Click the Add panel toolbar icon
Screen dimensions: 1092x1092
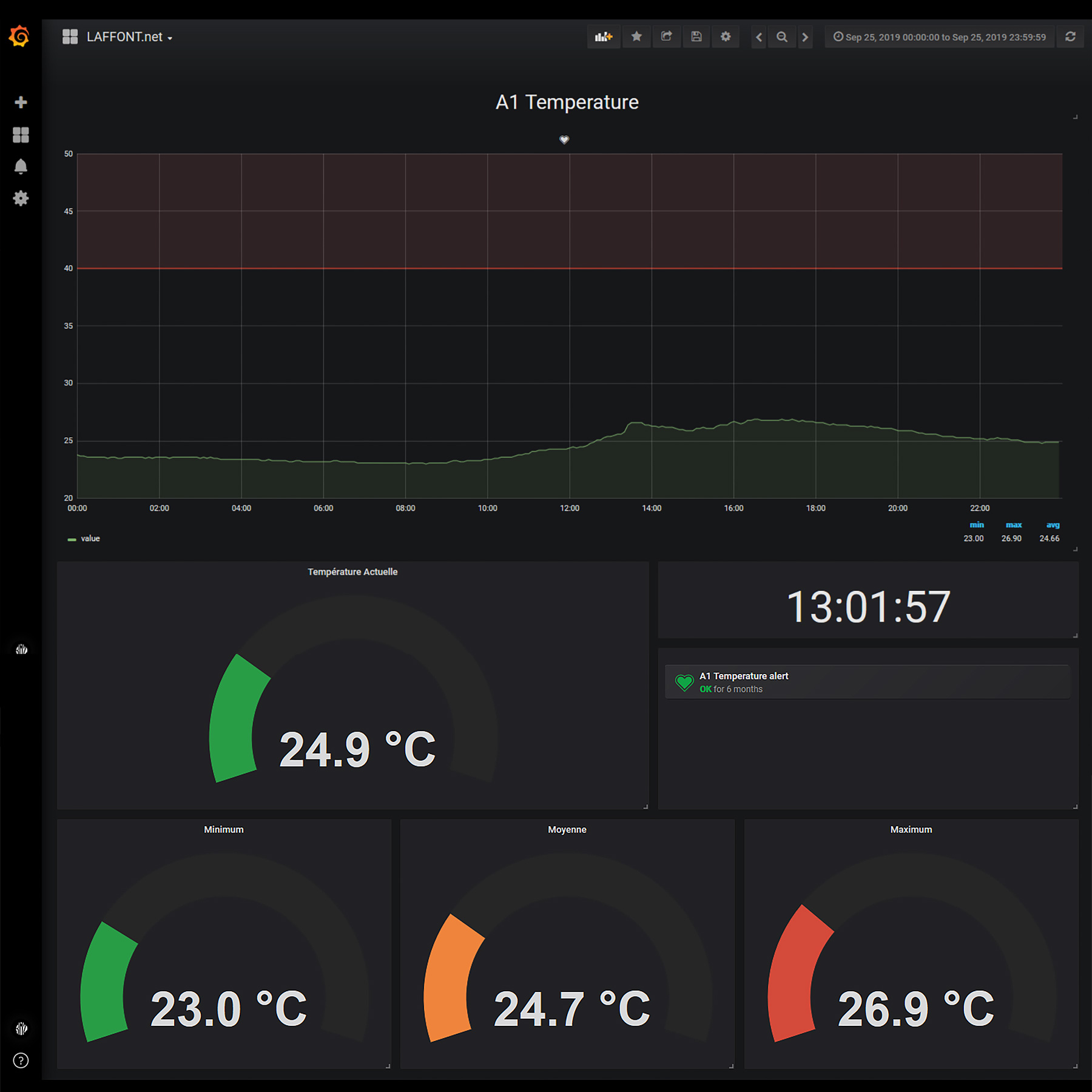603,37
